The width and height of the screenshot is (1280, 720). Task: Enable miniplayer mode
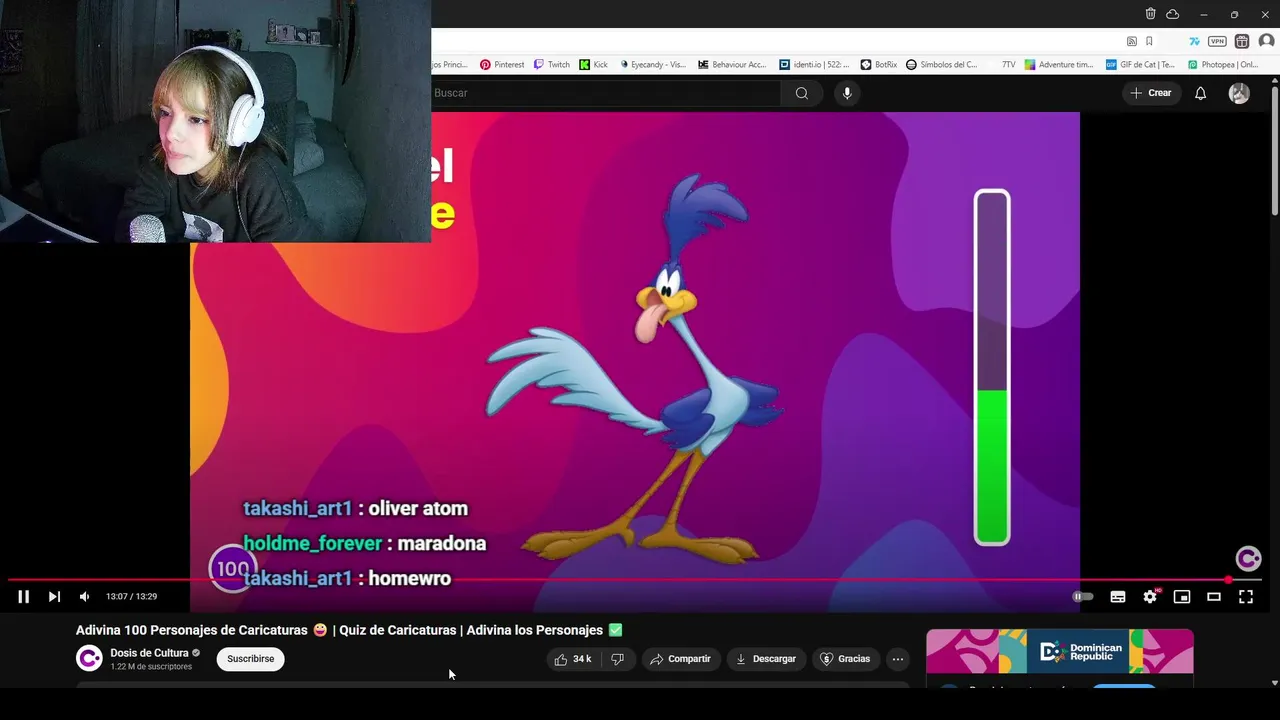tap(1182, 596)
